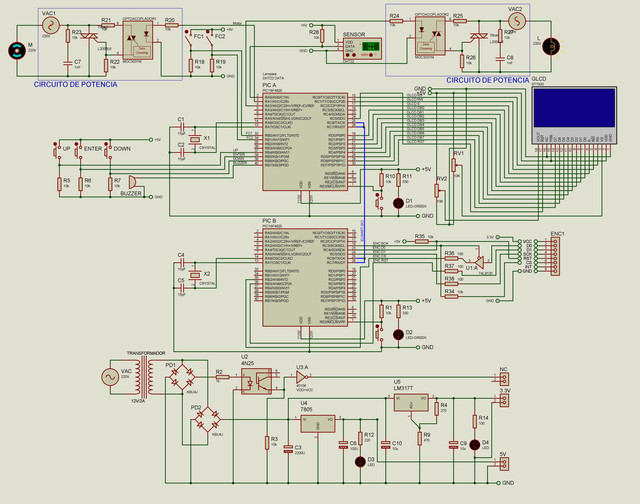
Task: Select the U4 7805 regulator
Action: tap(318, 424)
